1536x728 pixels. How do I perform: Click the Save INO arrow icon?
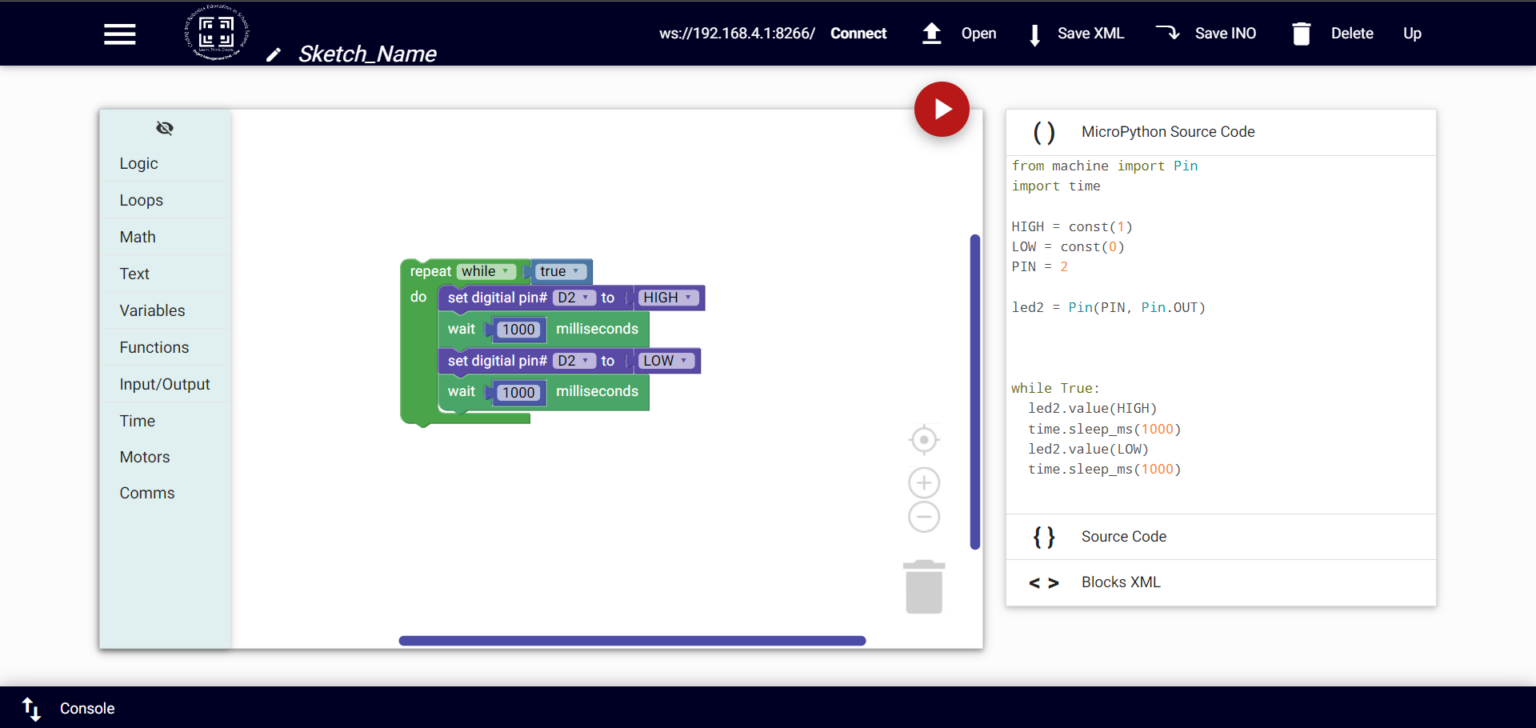pyautogui.click(x=1168, y=32)
